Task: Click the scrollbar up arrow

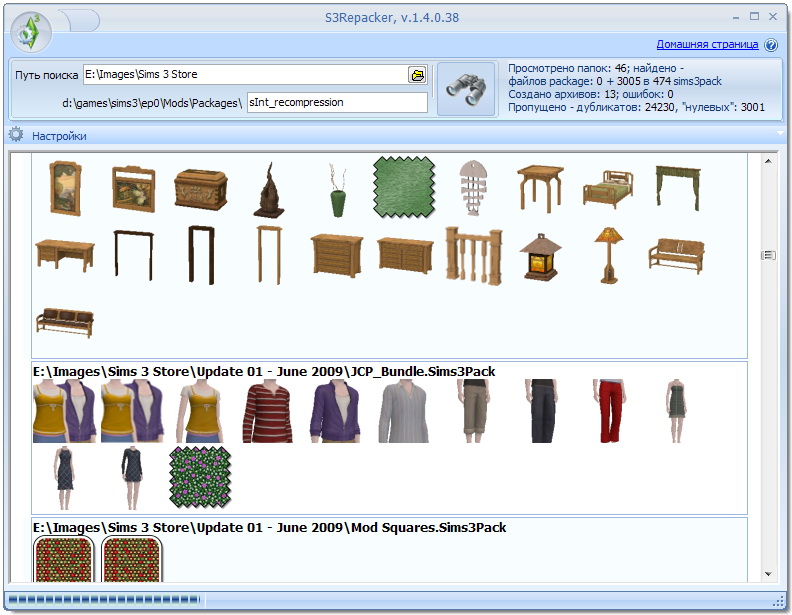Action: point(768,160)
